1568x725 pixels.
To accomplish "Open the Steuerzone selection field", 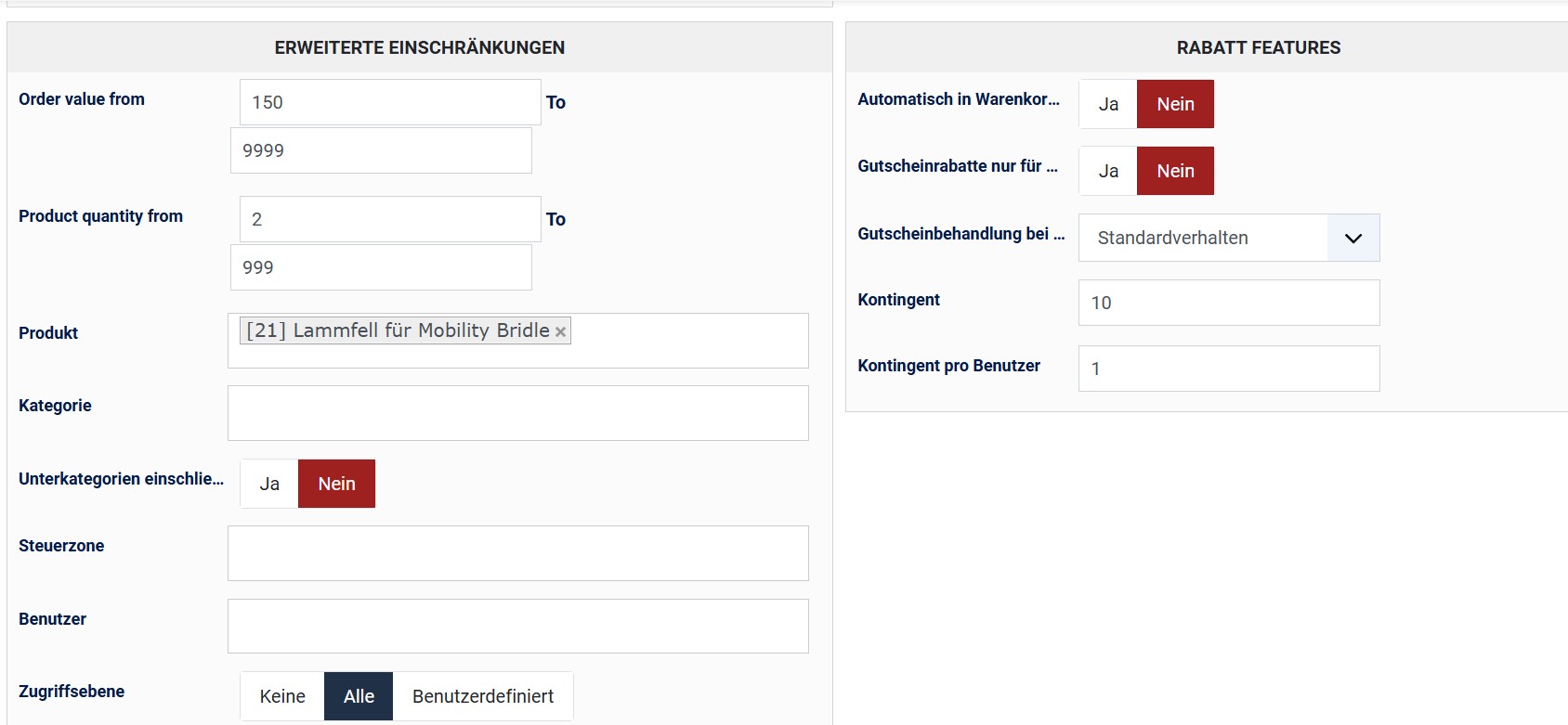I will (517, 553).
